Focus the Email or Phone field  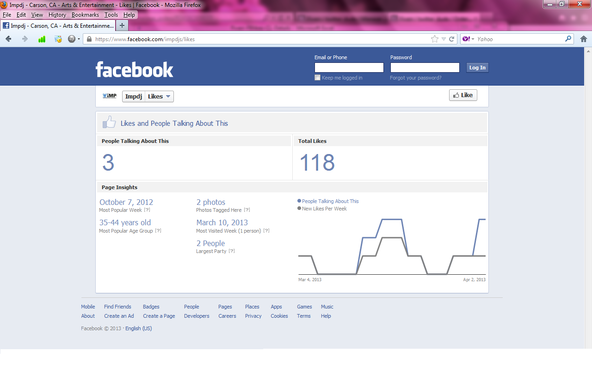point(349,68)
